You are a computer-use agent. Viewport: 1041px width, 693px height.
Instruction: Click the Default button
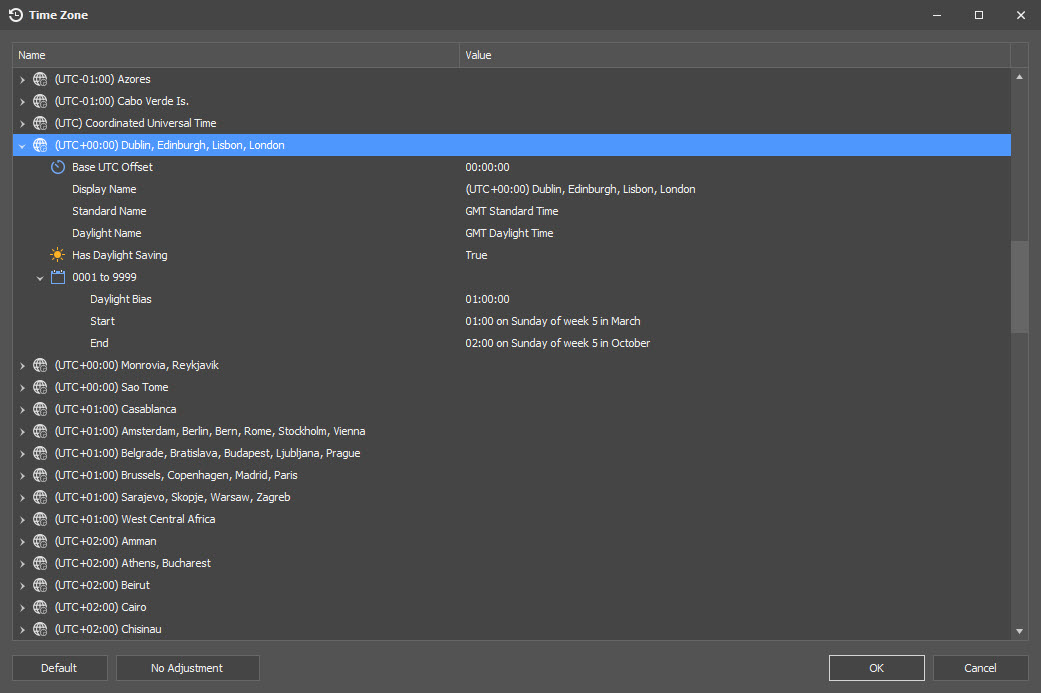(60, 668)
